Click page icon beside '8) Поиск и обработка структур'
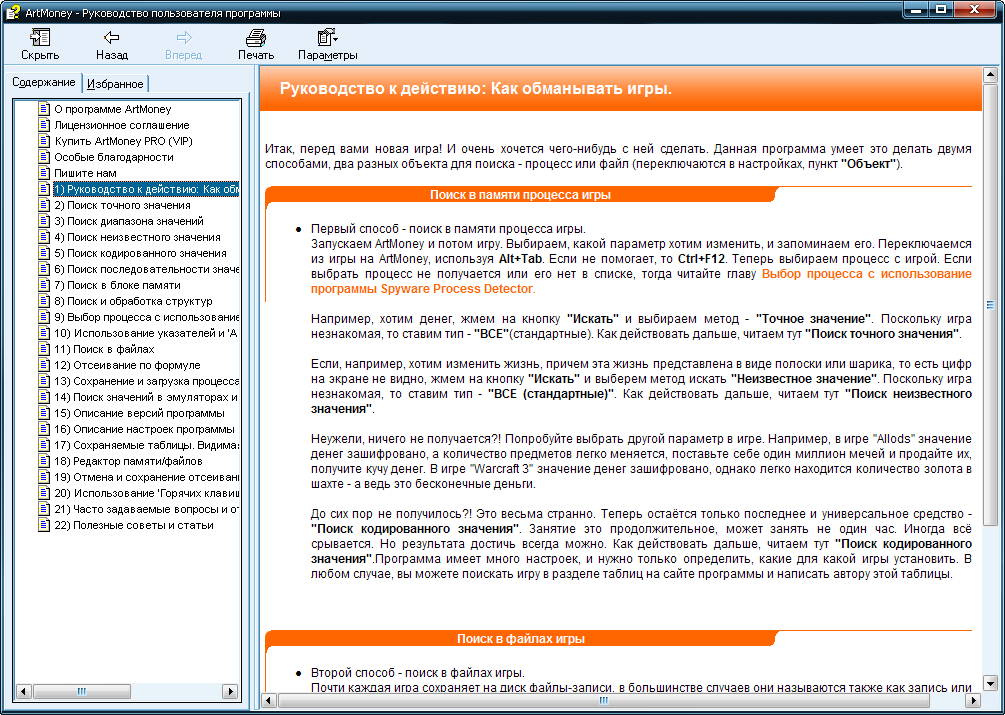The width and height of the screenshot is (1005, 715). tap(44, 301)
